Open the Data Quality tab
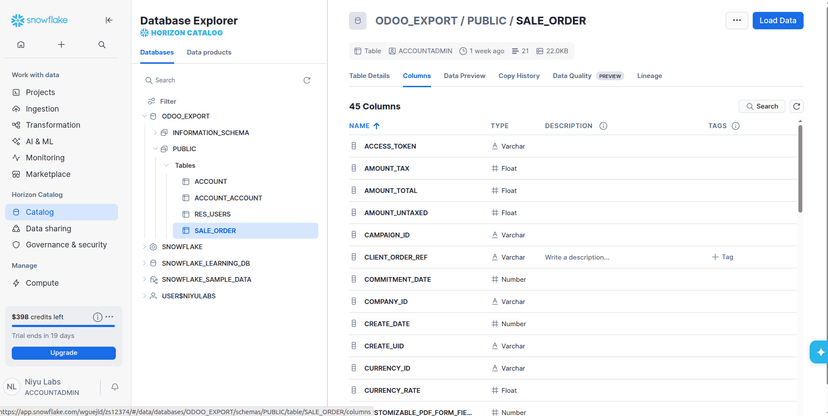Viewport: 828px width, 416px height. tap(588, 76)
